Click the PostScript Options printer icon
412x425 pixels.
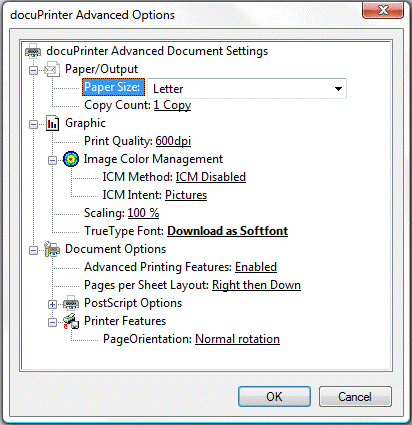click(x=71, y=303)
